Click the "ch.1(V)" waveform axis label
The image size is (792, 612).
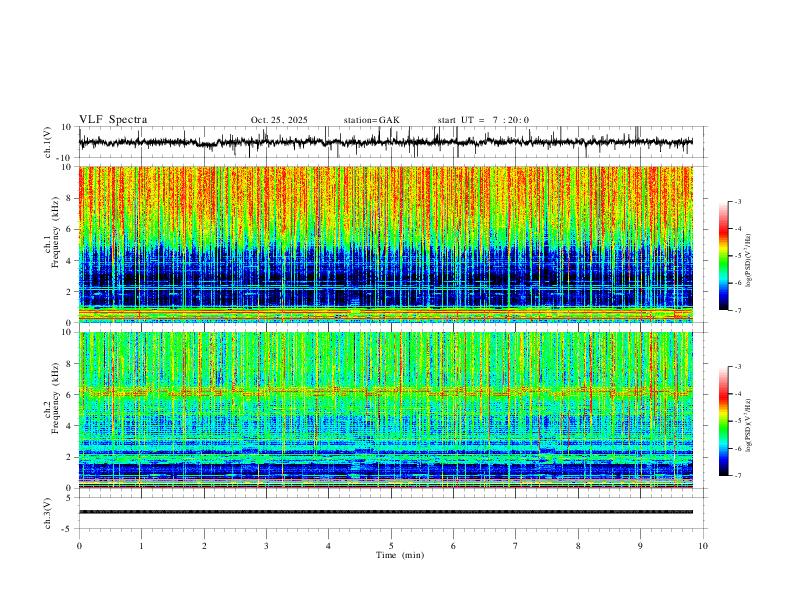click(47, 142)
